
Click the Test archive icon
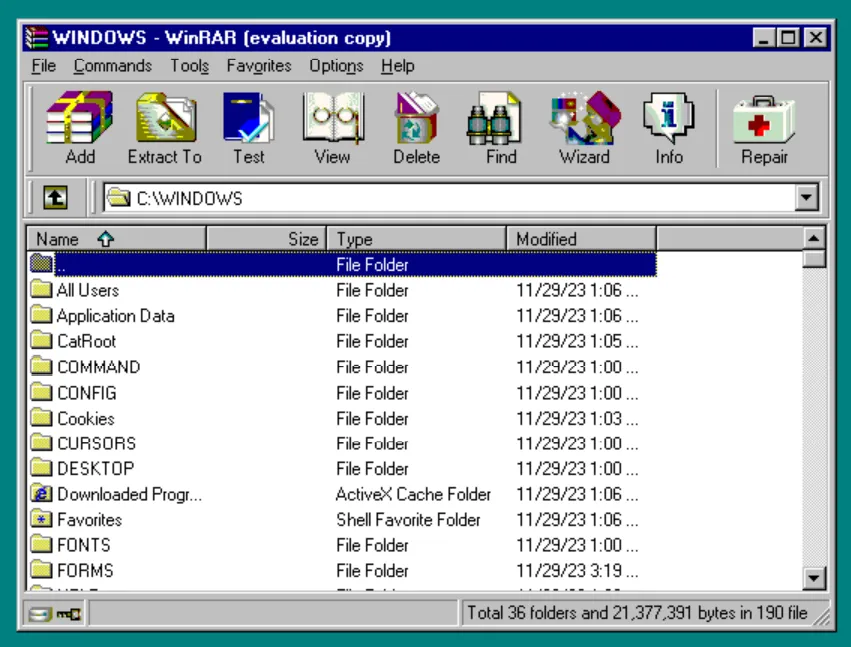[247, 118]
